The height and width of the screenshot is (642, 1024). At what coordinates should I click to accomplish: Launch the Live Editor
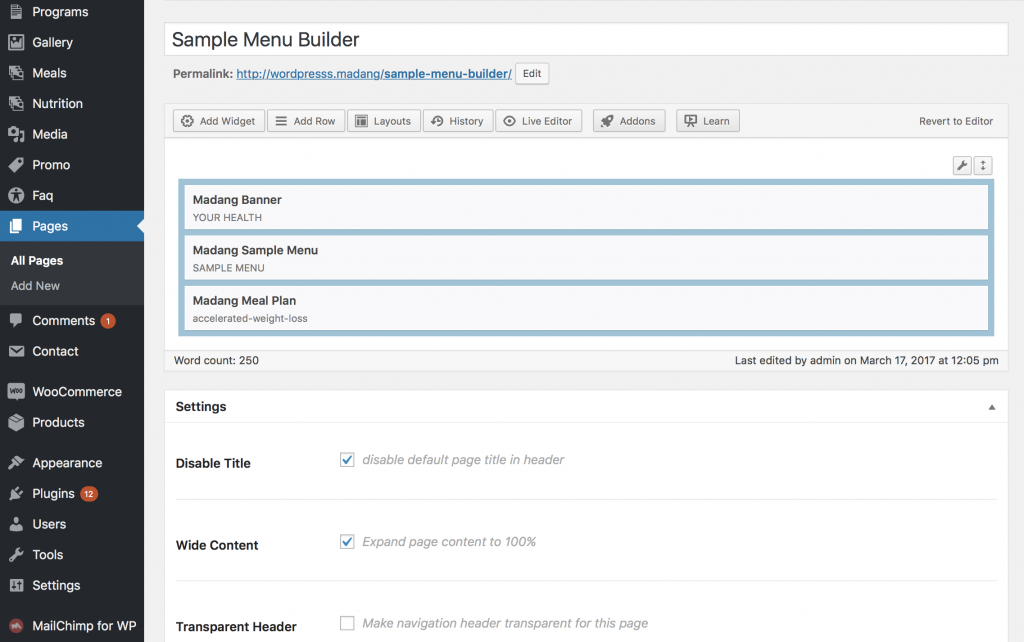(539, 121)
